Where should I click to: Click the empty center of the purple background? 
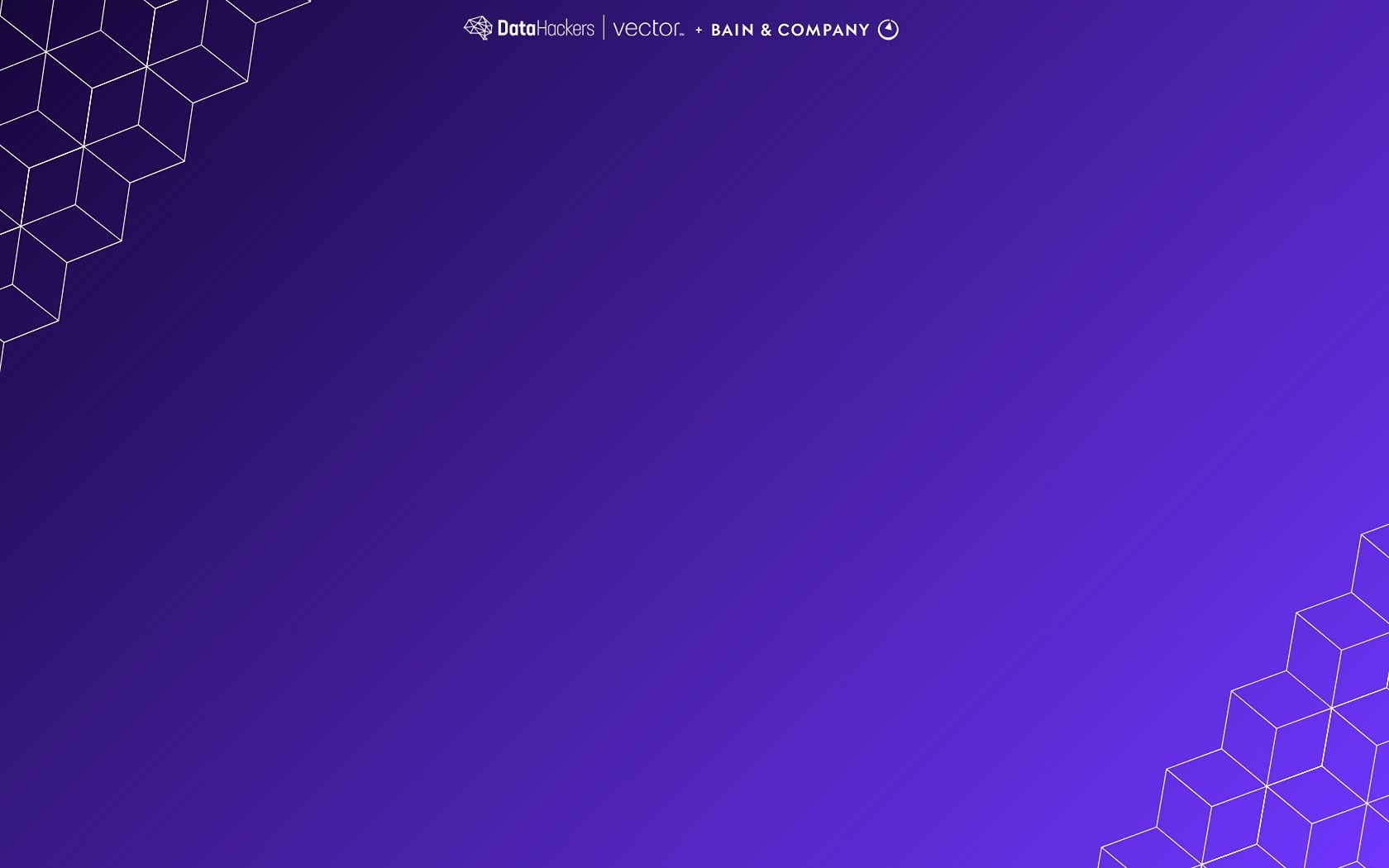(694, 434)
